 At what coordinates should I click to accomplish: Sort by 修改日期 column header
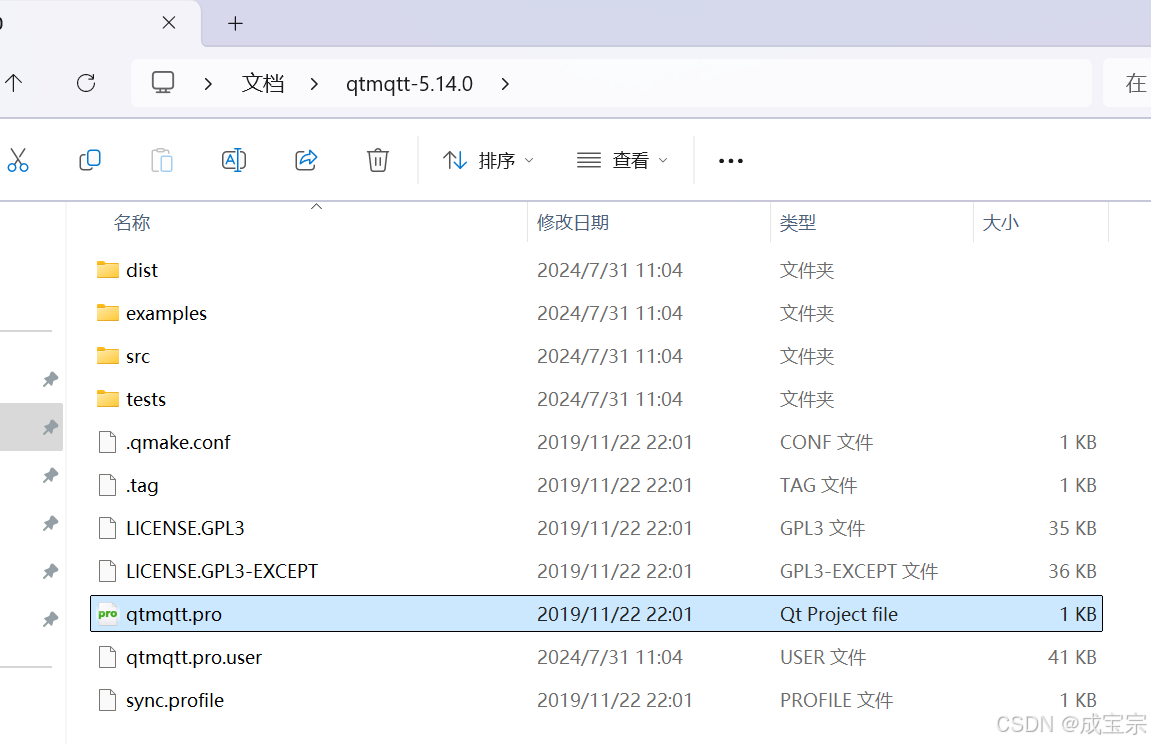pyautogui.click(x=573, y=222)
